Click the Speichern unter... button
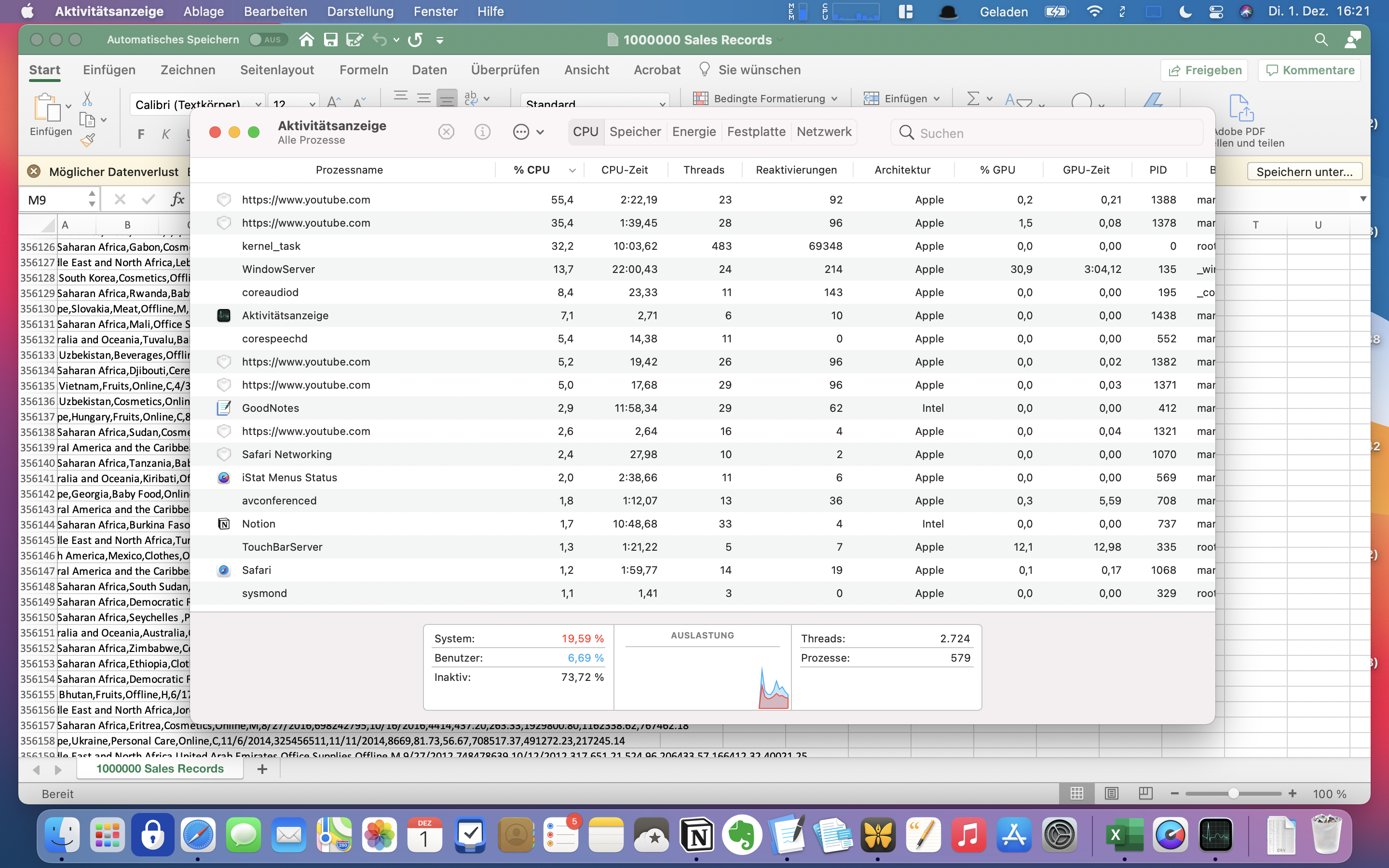The image size is (1389, 868). click(x=1304, y=172)
